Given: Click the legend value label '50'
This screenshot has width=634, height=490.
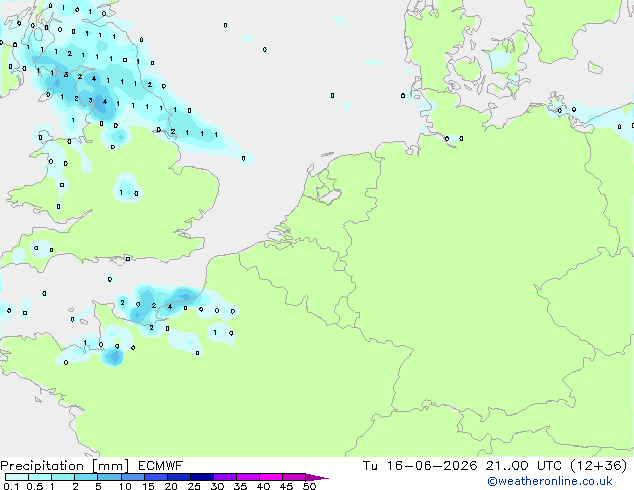Looking at the screenshot, I should 310,486.
